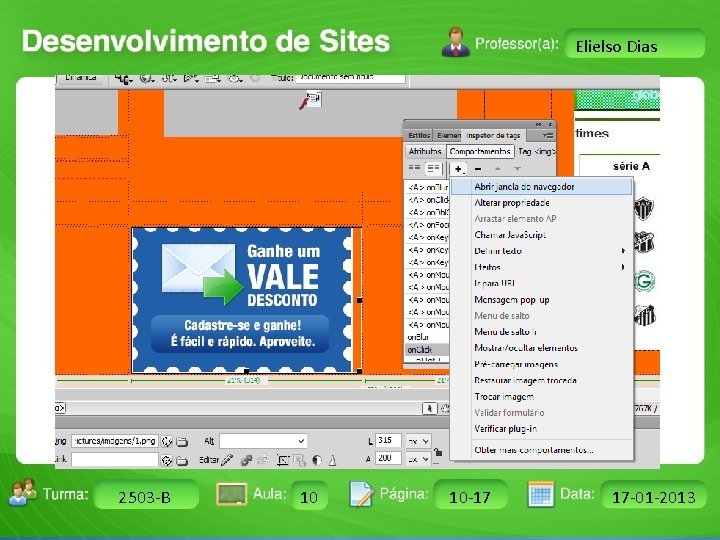Switch to the Elementos tab
Viewport: 720px width, 540px height.
448,135
